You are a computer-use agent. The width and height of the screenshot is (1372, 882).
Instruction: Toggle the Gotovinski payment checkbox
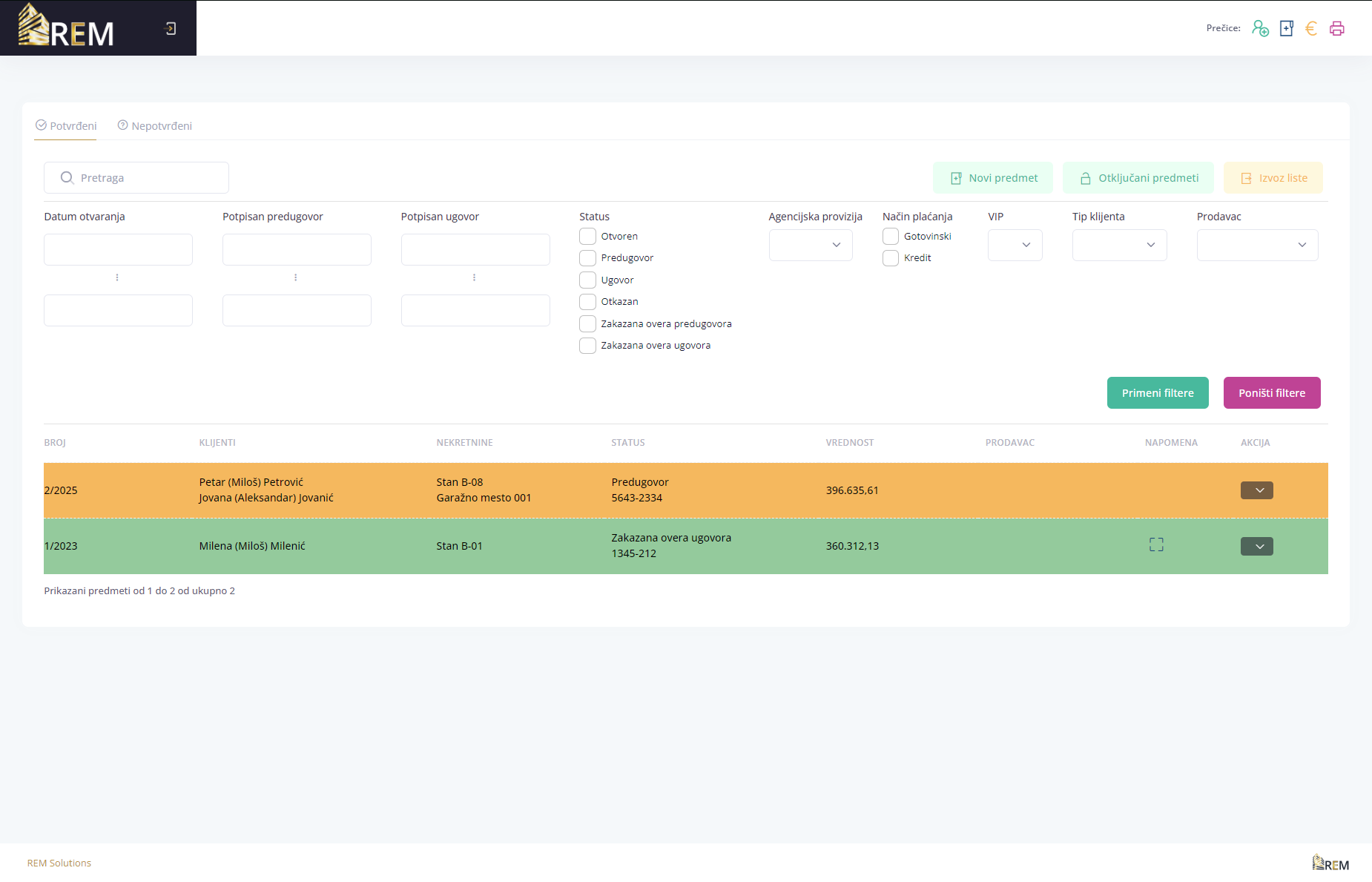[x=891, y=237]
